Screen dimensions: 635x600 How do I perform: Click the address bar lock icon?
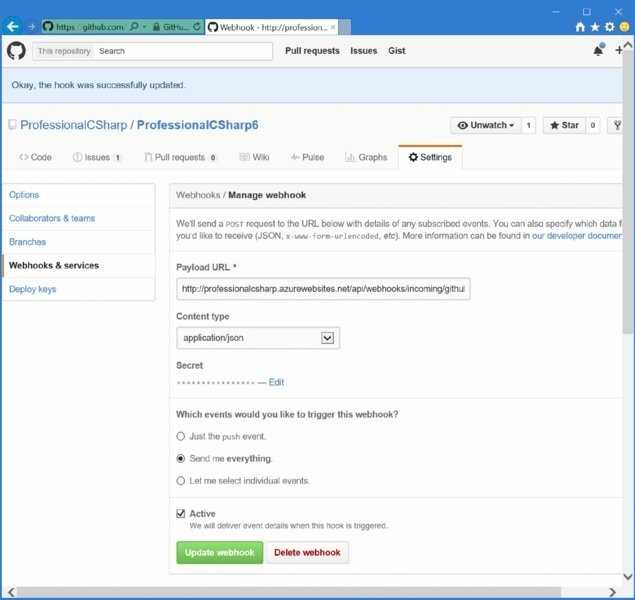coord(156,27)
